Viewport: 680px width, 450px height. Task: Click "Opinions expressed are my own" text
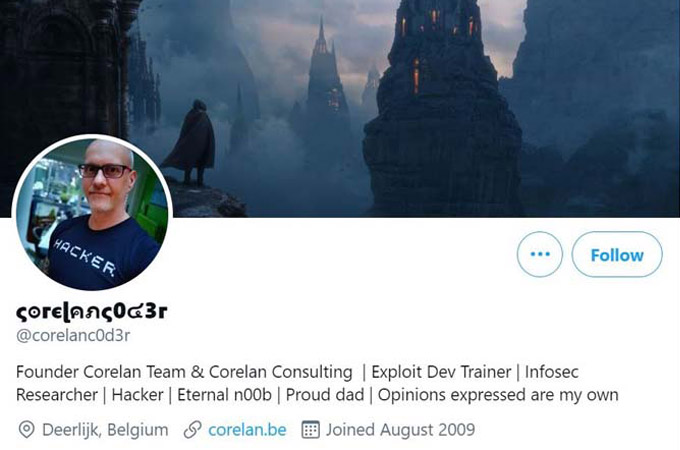coord(498,395)
